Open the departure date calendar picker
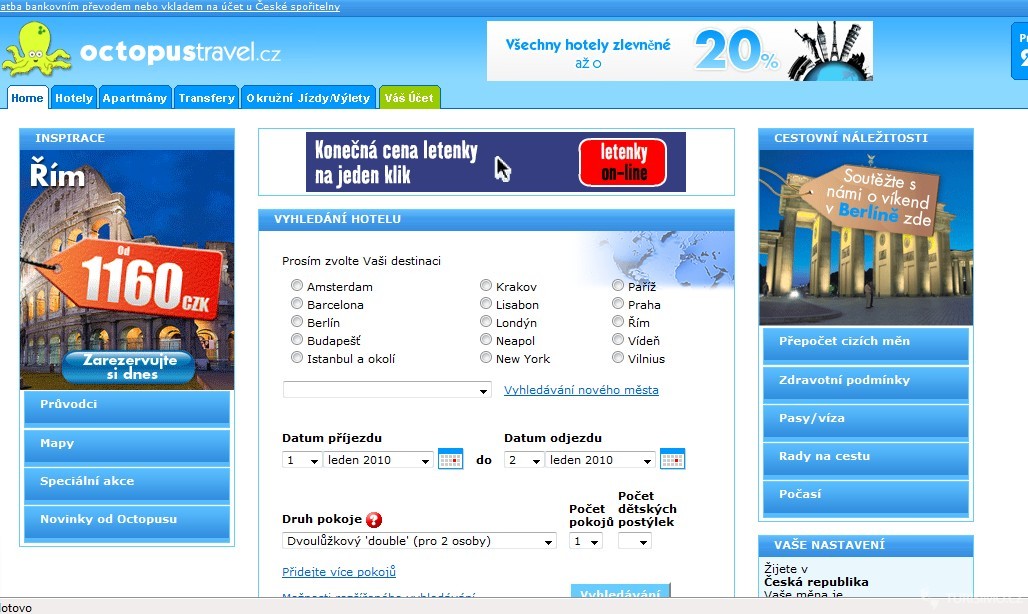 click(x=673, y=459)
